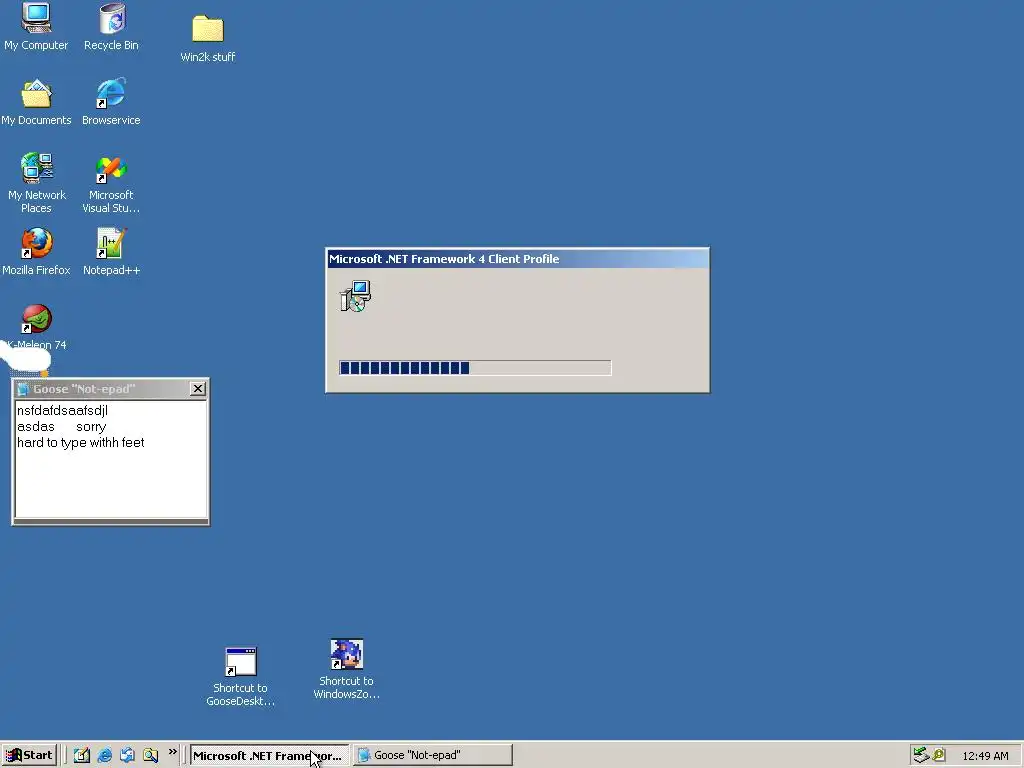Launch Internet Explorer from quick launch
The width and height of the screenshot is (1024, 768).
[104, 755]
